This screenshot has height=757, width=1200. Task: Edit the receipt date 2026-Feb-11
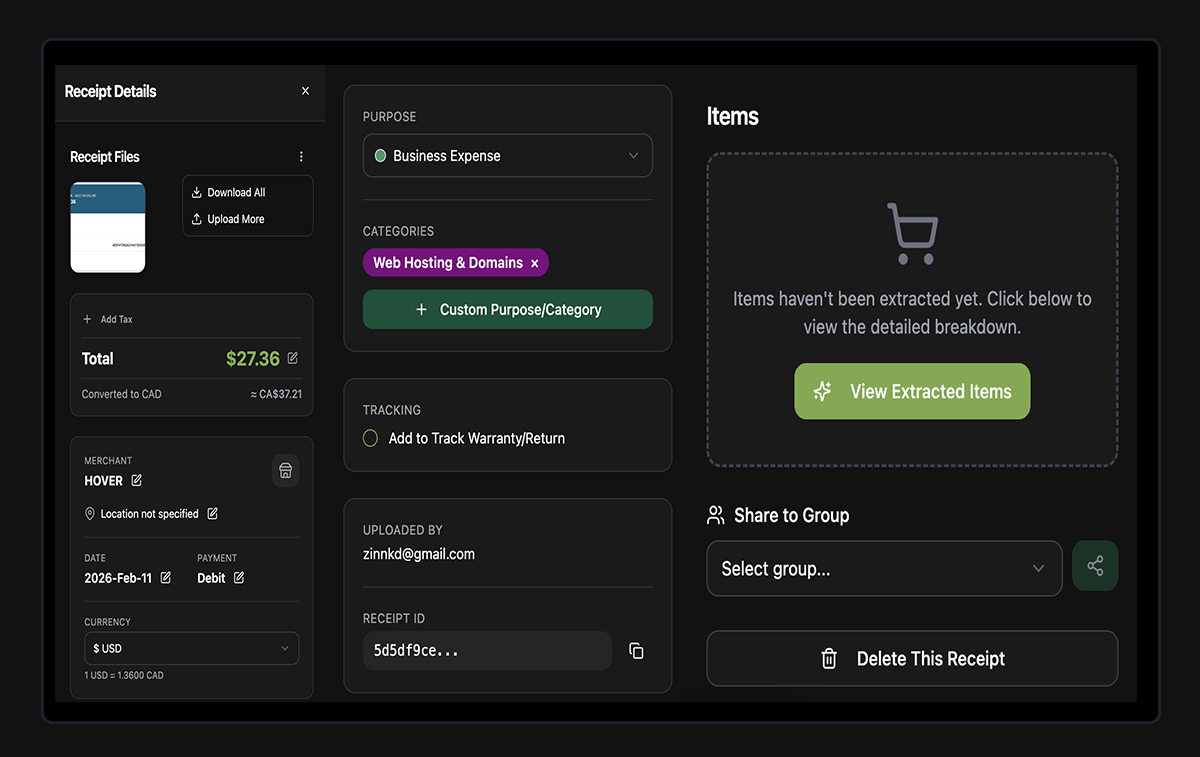tap(166, 578)
